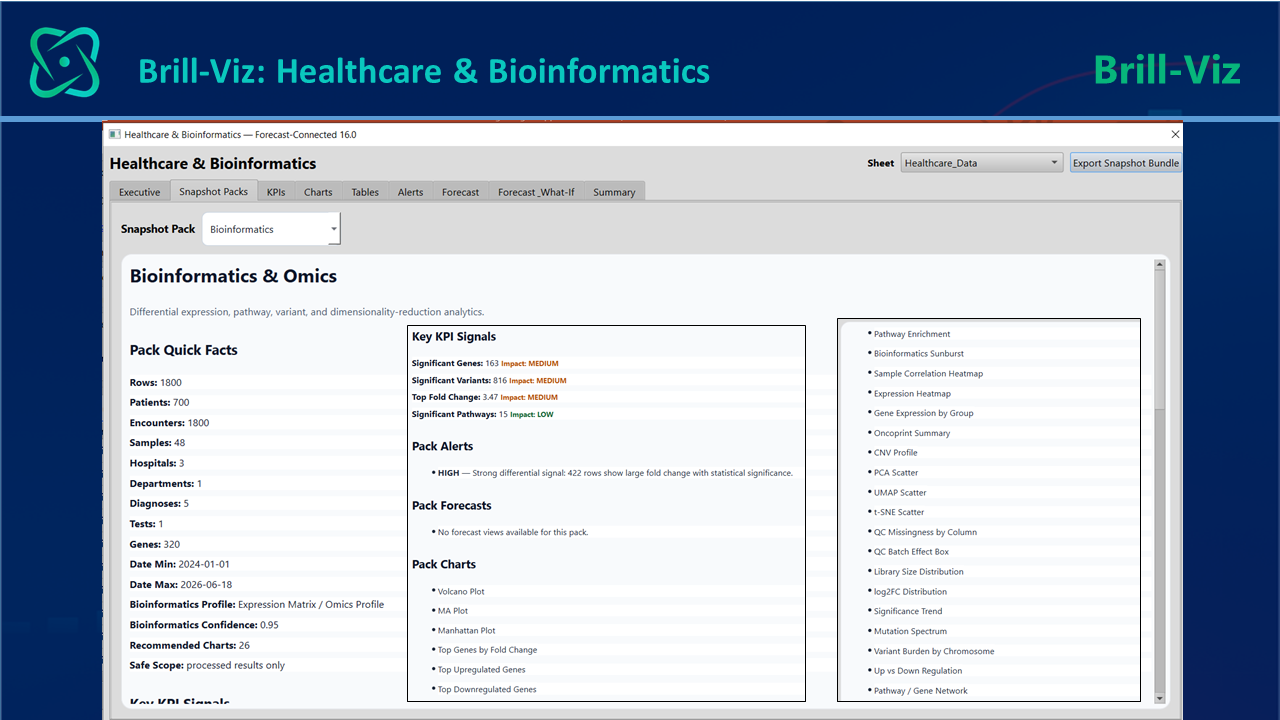Image resolution: width=1280 pixels, height=720 pixels.
Task: Click Mutation Spectrum list item
Action: [x=910, y=631]
